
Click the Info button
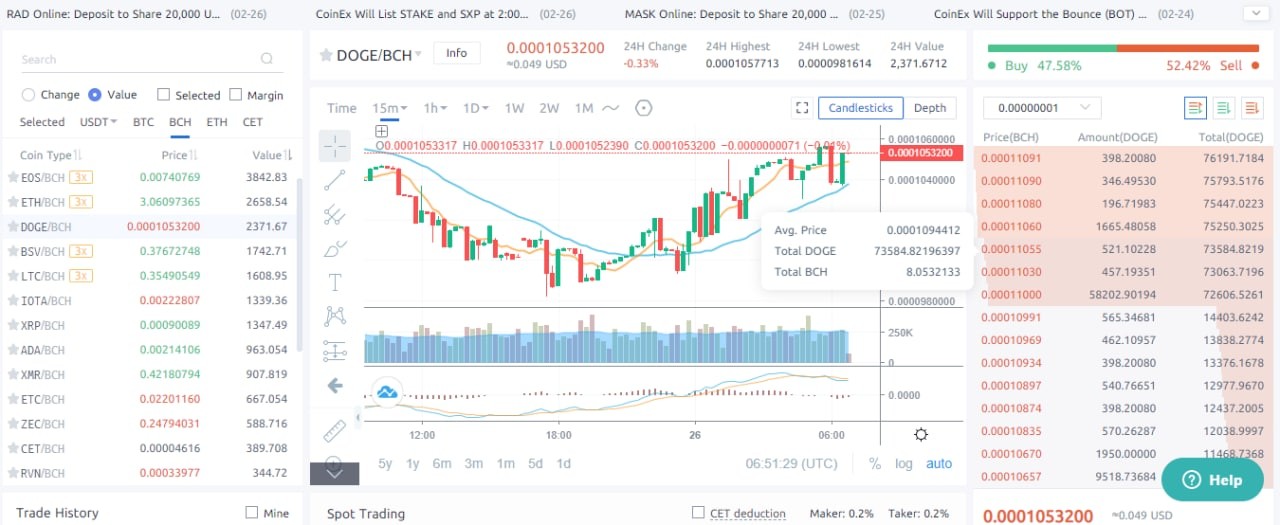click(x=456, y=53)
